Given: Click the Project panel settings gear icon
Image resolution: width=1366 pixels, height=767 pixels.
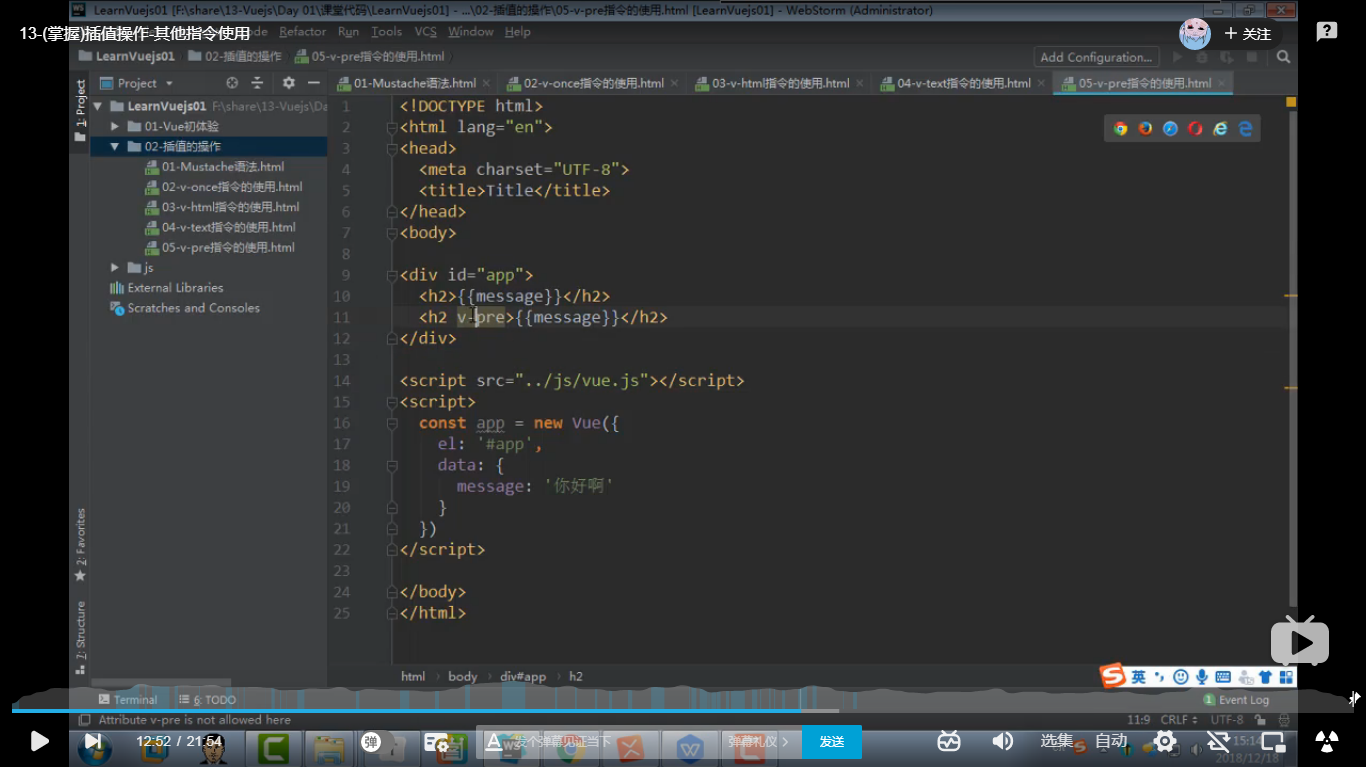Looking at the screenshot, I should point(289,83).
